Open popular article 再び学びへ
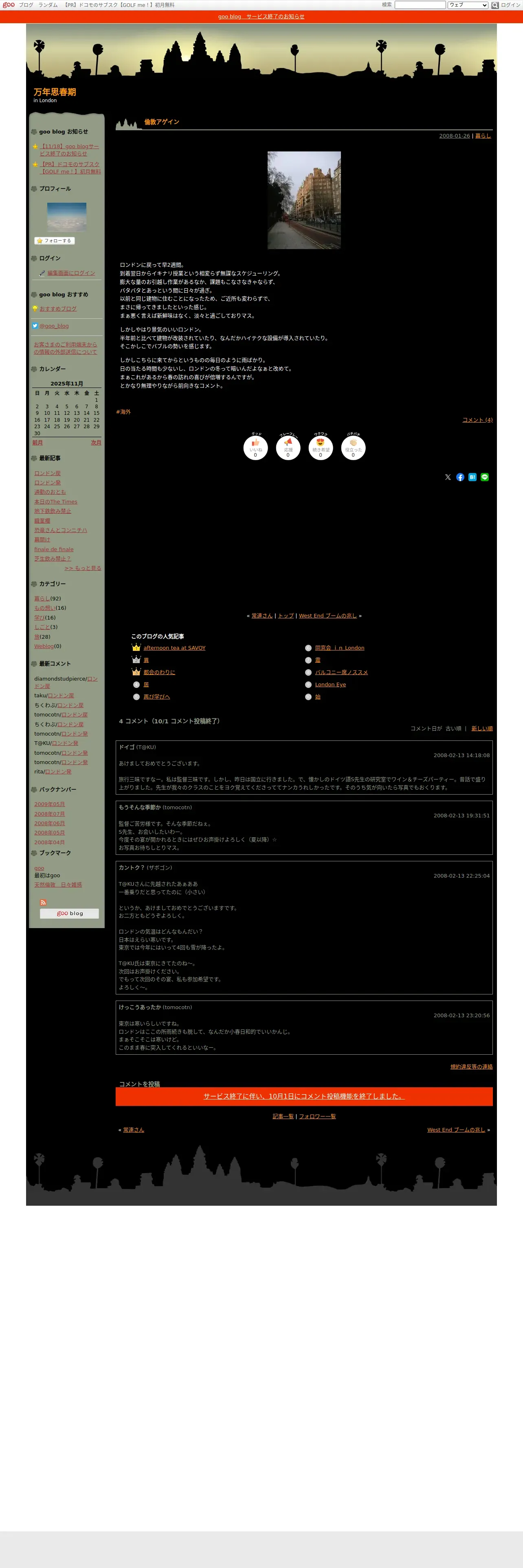This screenshot has height=1568, width=523. (156, 696)
